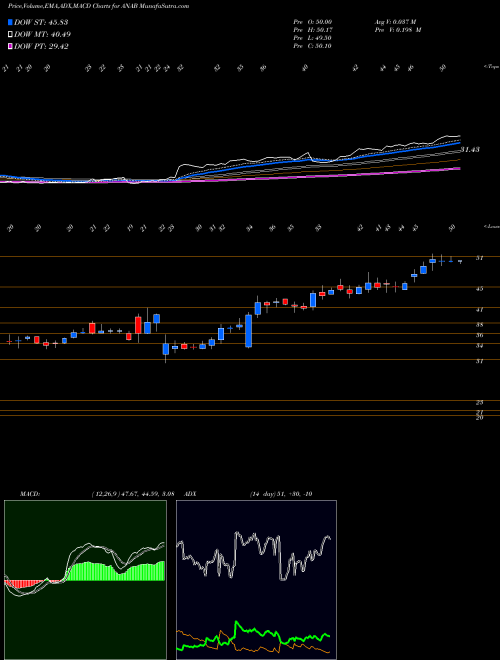Click the 41 price axis label
500x660 pixels.
479,309
